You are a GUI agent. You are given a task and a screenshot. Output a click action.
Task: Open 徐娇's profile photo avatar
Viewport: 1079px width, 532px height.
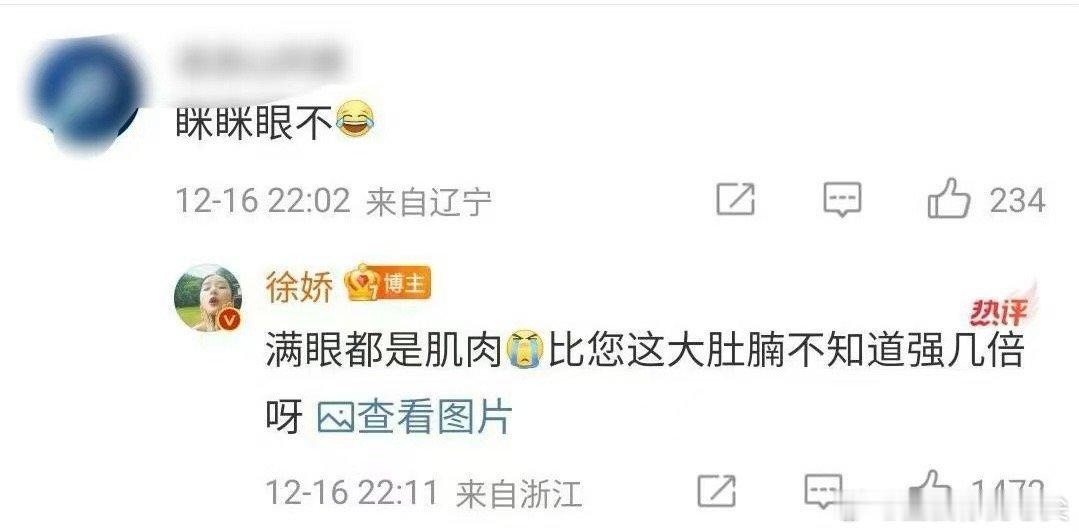(x=208, y=297)
